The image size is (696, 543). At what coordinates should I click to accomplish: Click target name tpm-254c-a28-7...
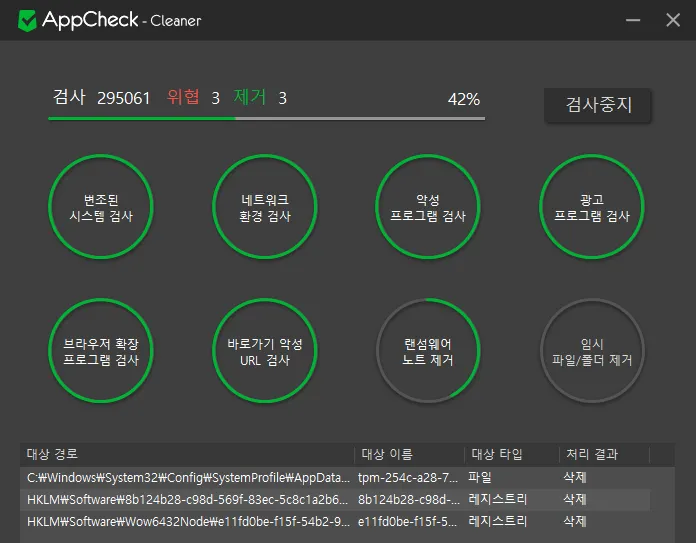pyautogui.click(x=407, y=477)
